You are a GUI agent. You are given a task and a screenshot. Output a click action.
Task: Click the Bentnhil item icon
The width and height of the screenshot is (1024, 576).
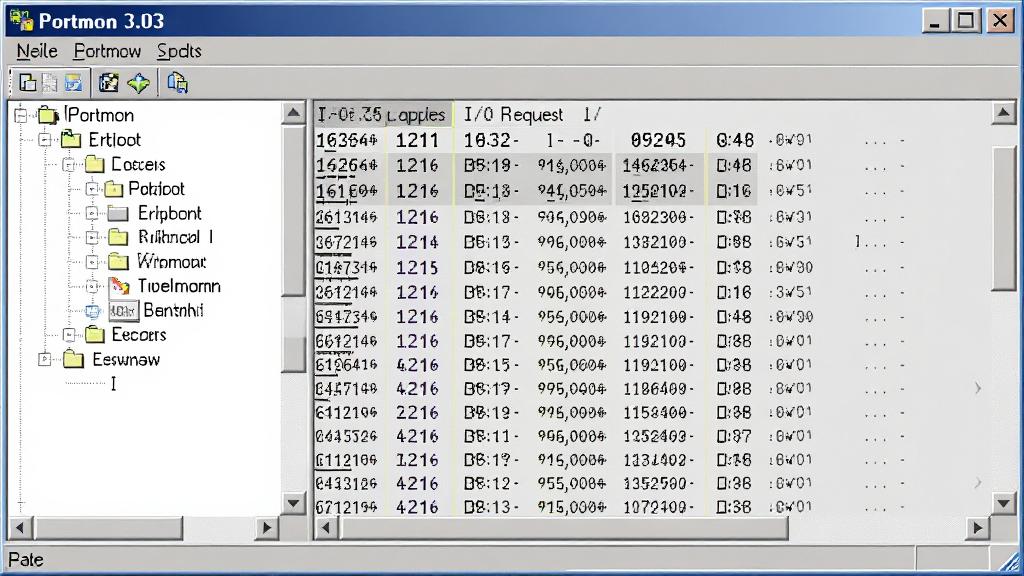coord(123,311)
